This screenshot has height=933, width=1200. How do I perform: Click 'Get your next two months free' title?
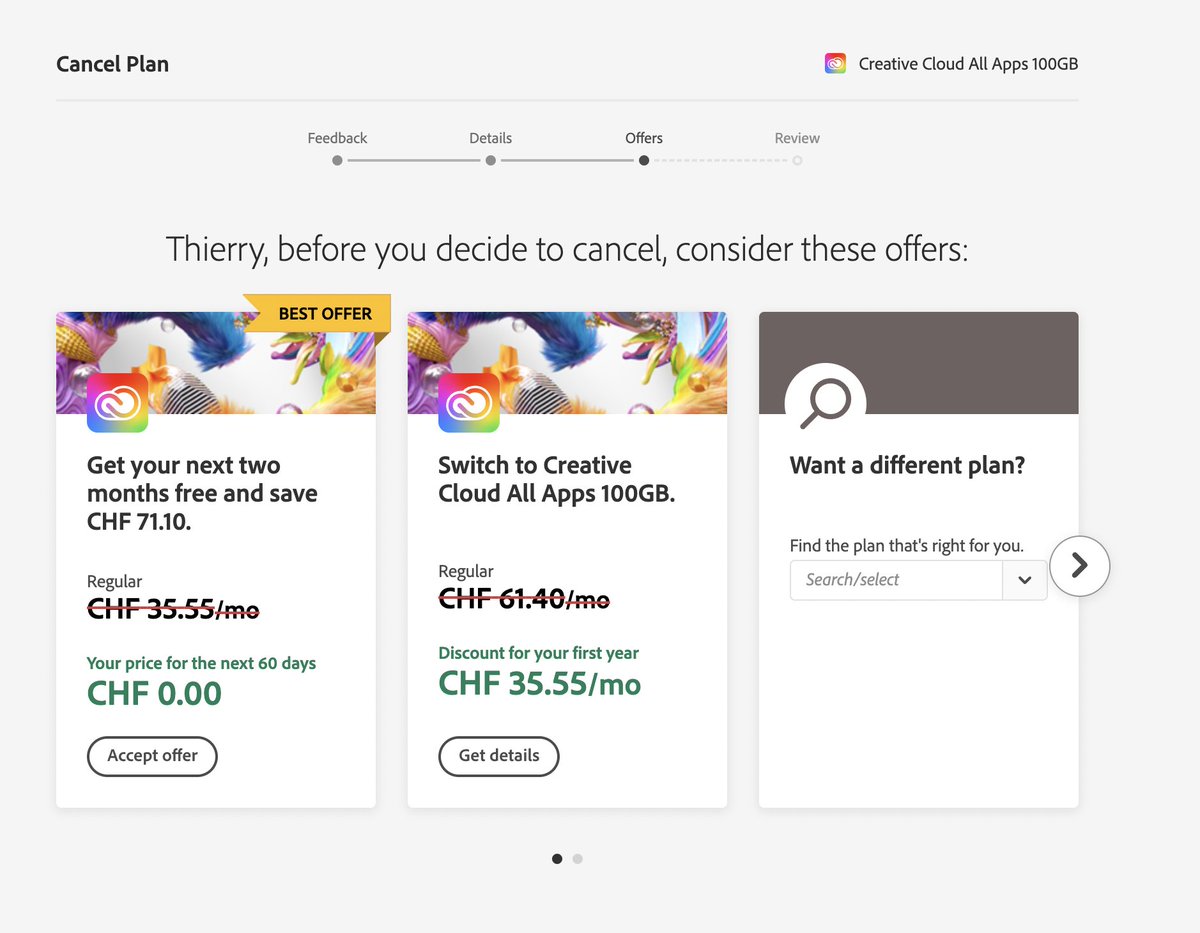pyautogui.click(x=202, y=493)
